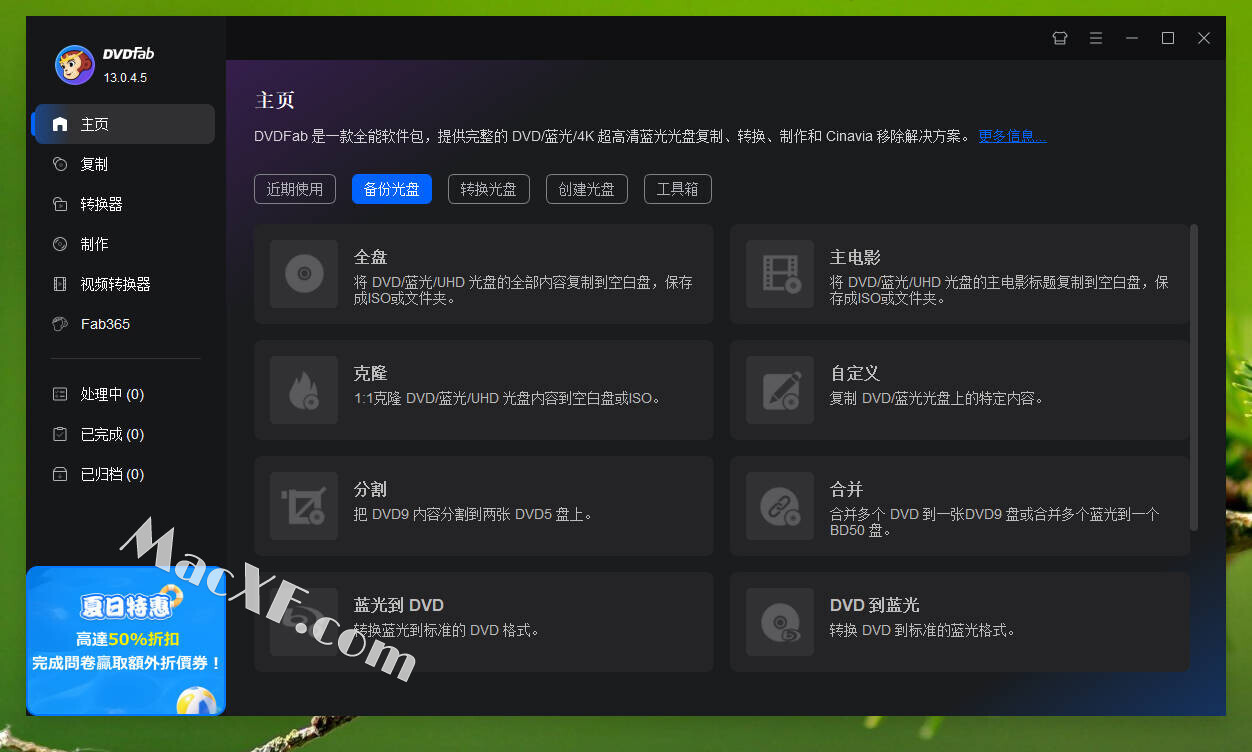Open the 转换器 sidebar module
The image size is (1252, 752).
click(x=123, y=204)
